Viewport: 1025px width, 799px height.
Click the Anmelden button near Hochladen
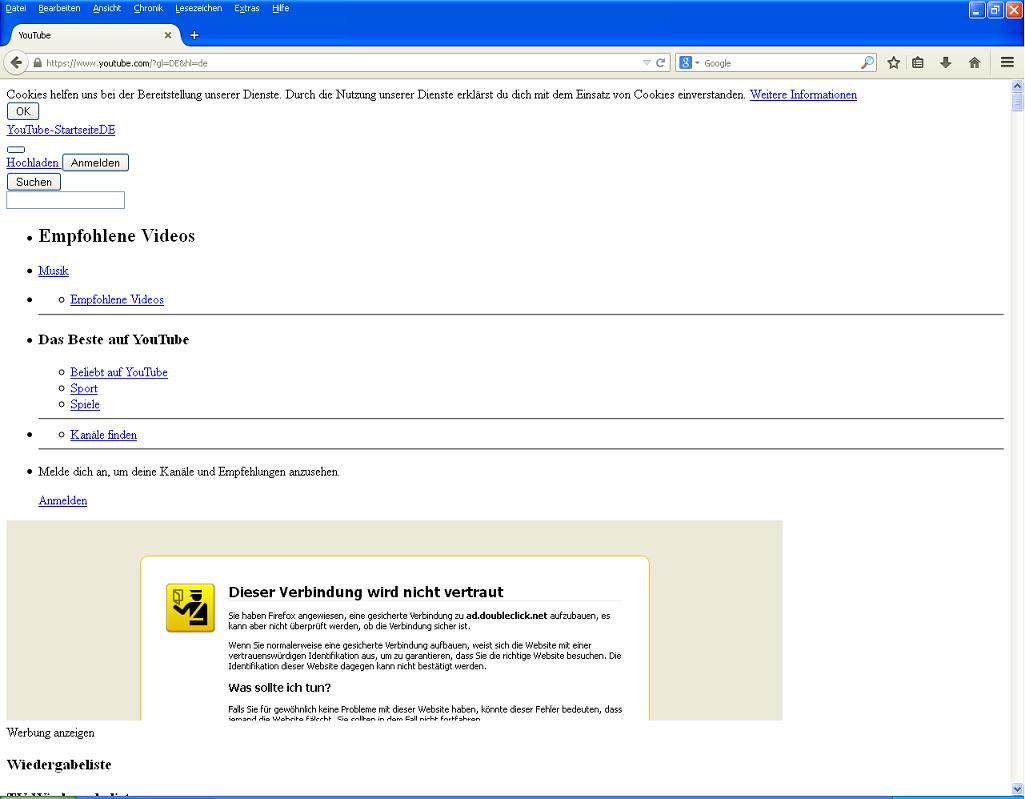95,163
